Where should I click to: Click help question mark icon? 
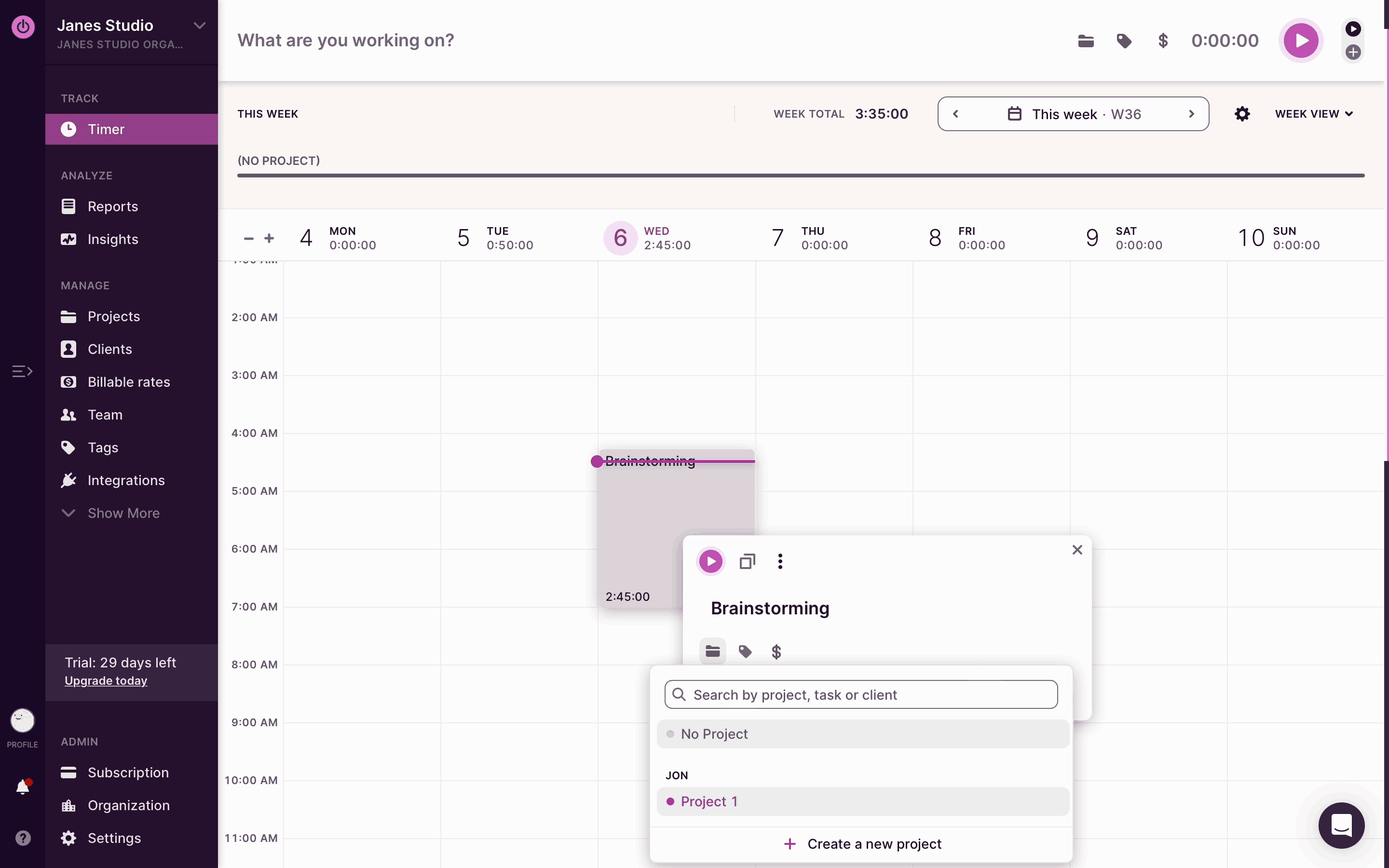pyautogui.click(x=23, y=838)
